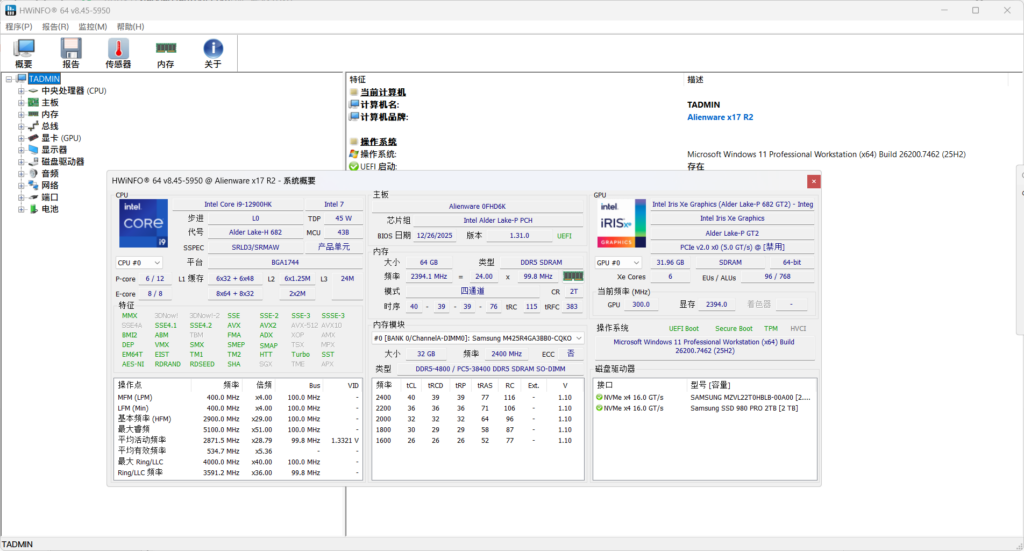Click the Alienware 0FHD6K motherboard field

point(477,206)
